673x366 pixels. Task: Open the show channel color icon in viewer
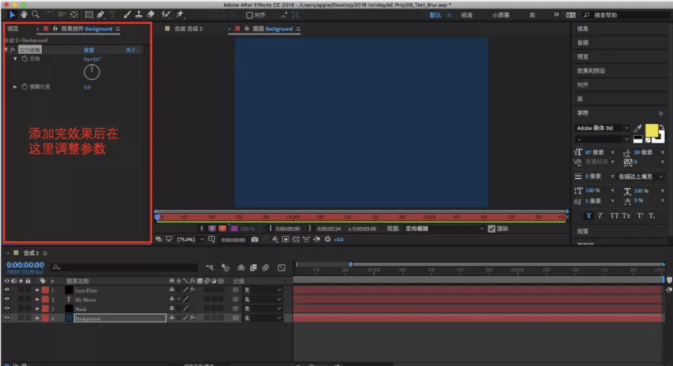[275, 239]
